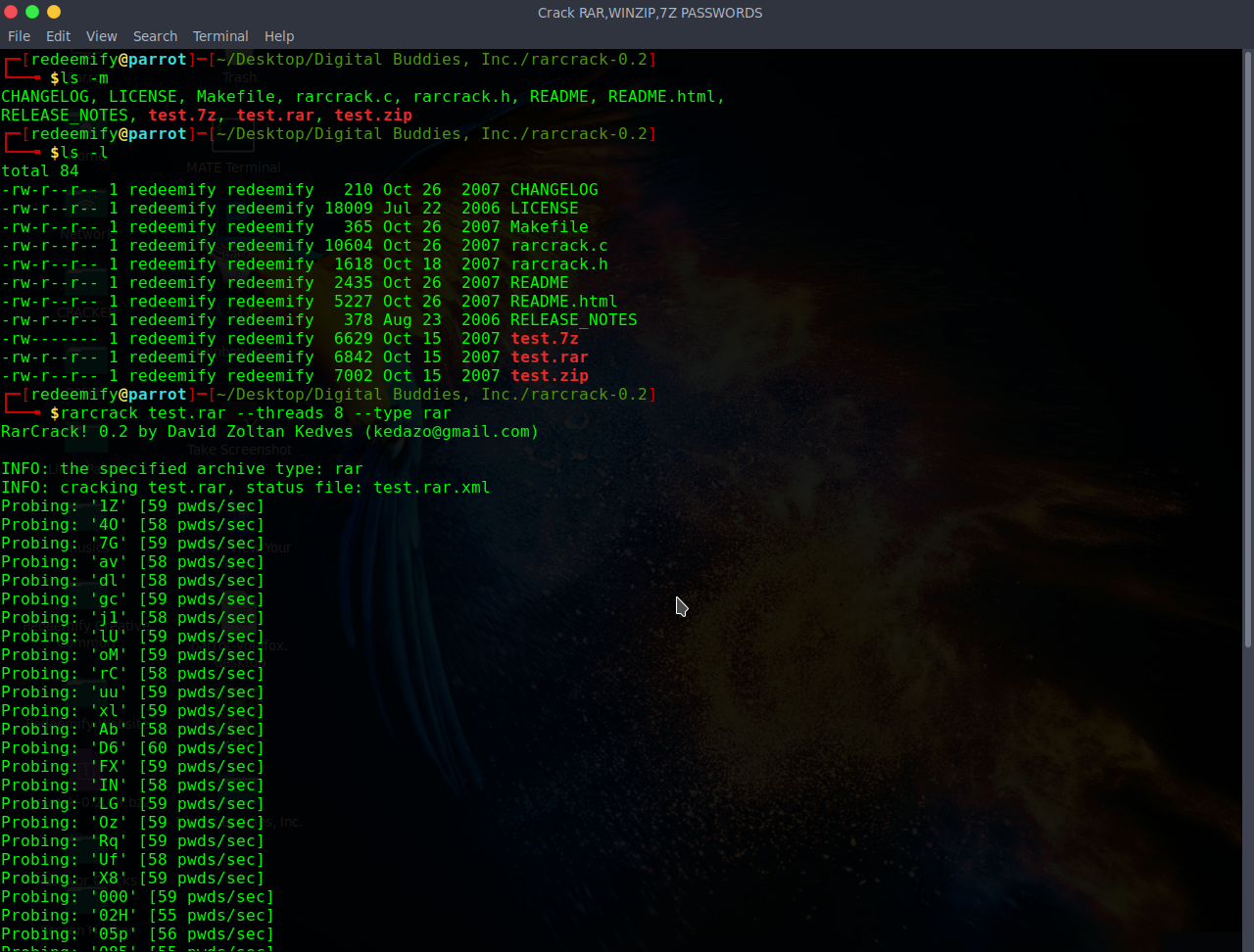The width and height of the screenshot is (1254, 952).
Task: Click the Probing '4O' output line
Action: (133, 525)
